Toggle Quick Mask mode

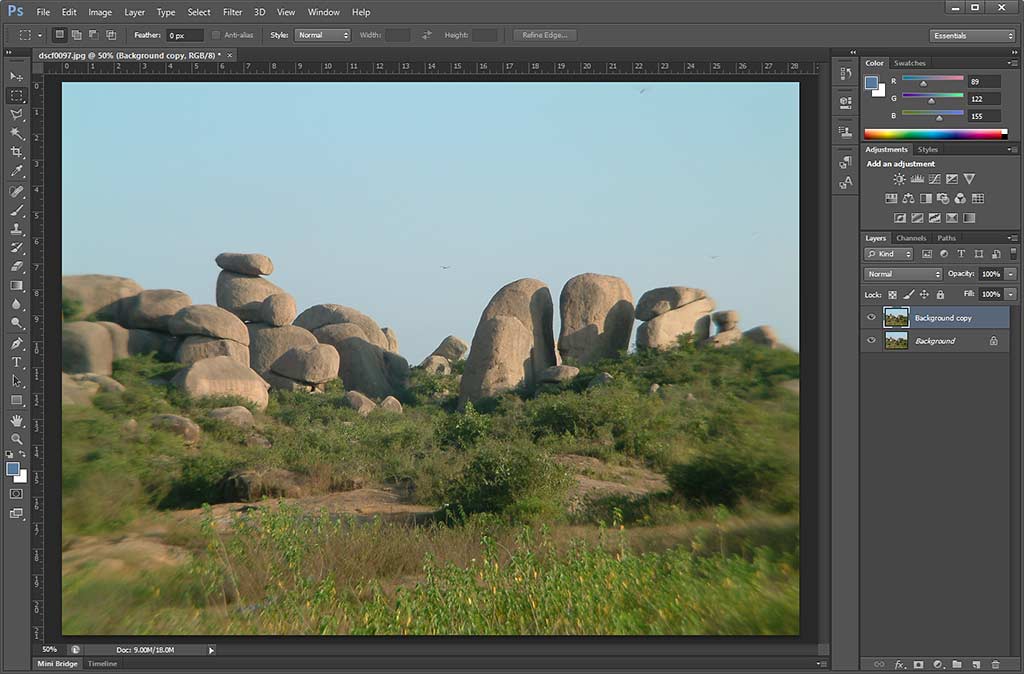[16, 494]
